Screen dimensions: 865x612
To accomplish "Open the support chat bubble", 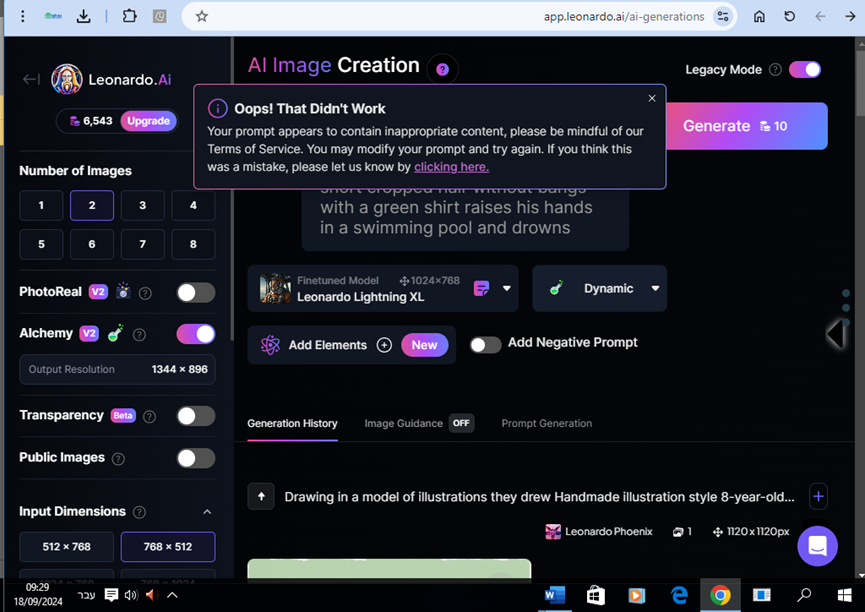I will pos(817,546).
